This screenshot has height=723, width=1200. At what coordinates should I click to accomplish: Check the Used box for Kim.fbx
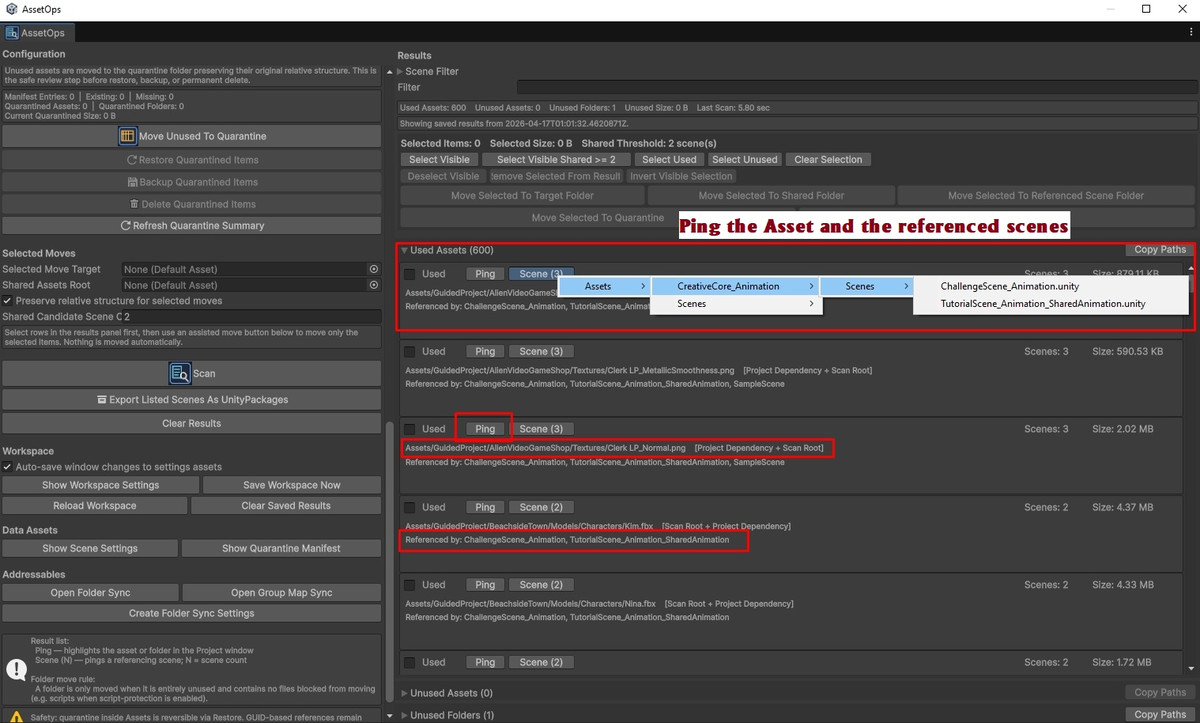click(409, 507)
